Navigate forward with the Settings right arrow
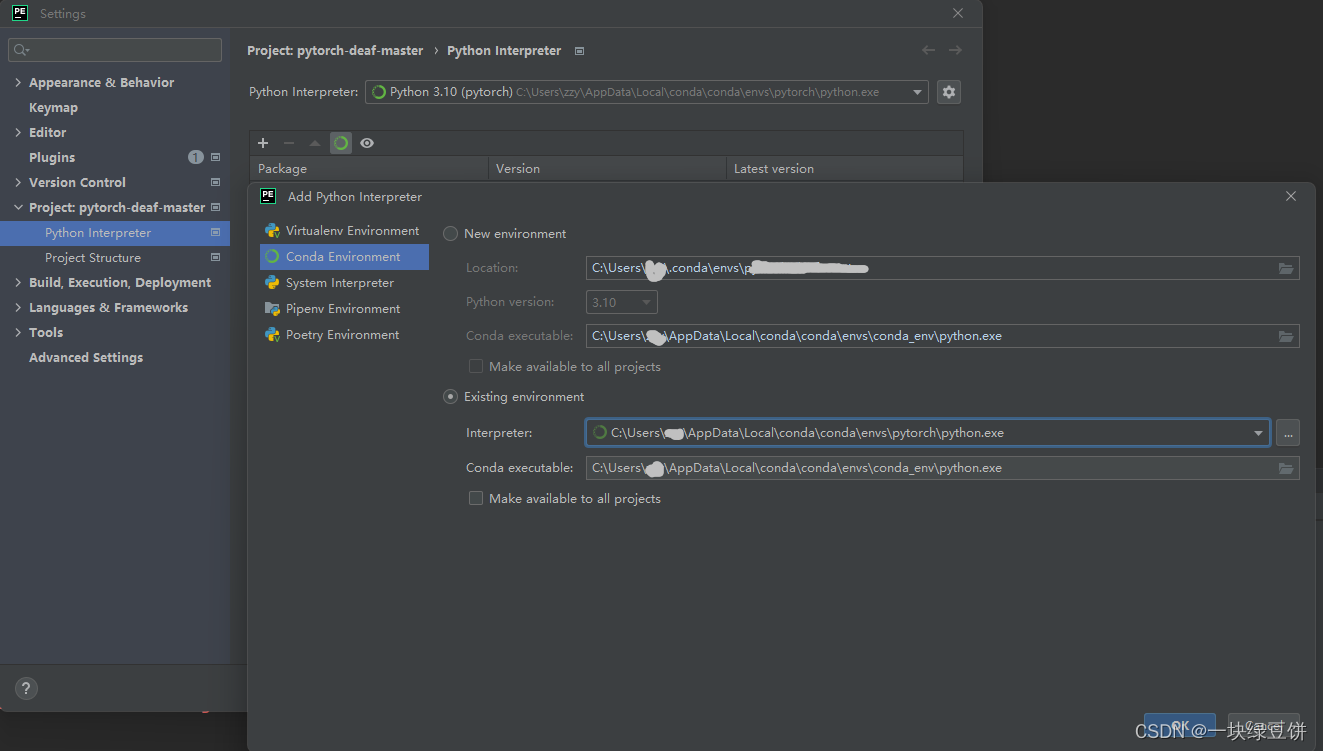This screenshot has height=751, width=1323. coord(955,50)
